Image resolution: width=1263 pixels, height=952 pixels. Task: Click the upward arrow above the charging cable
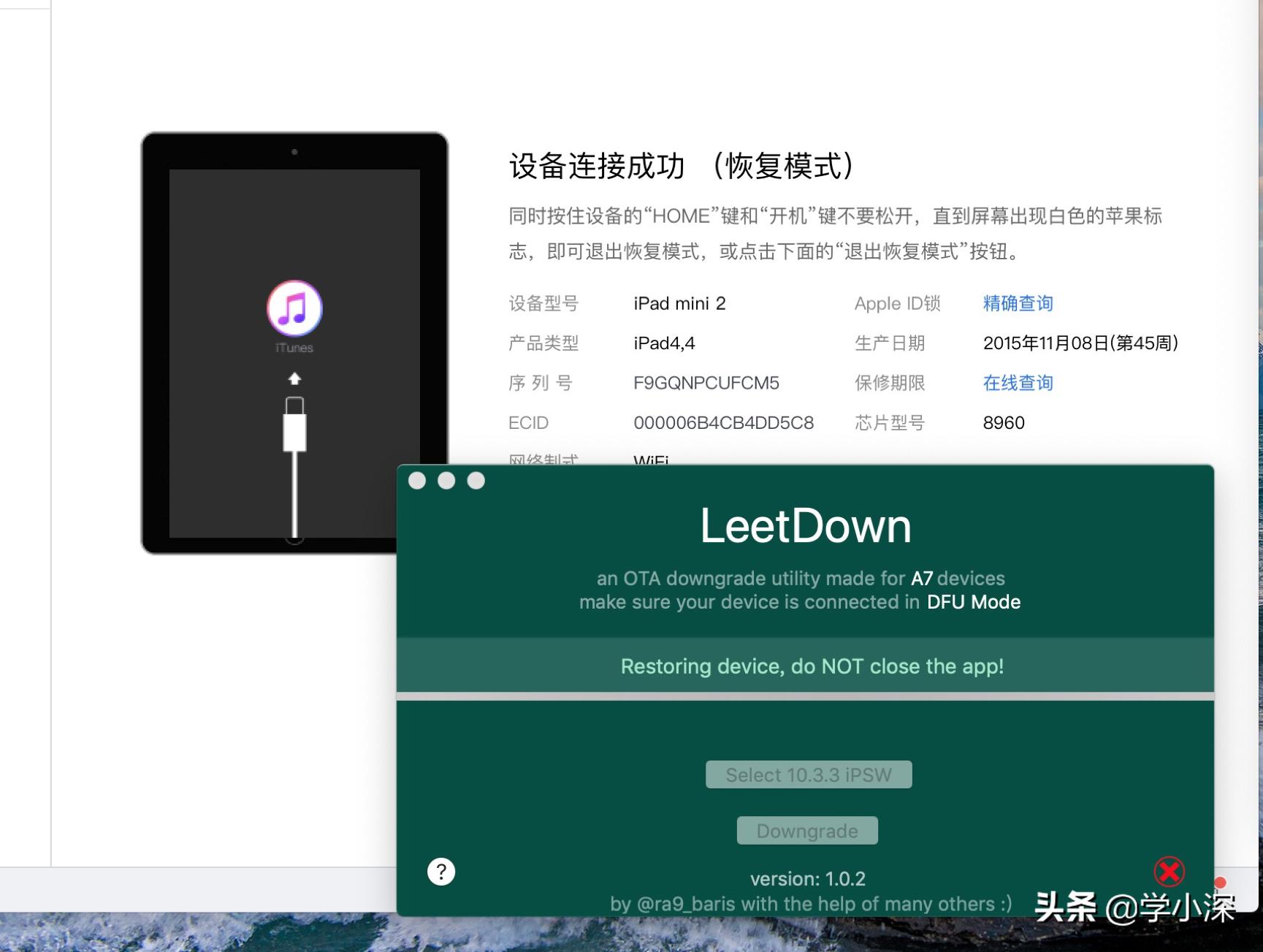[x=294, y=379]
